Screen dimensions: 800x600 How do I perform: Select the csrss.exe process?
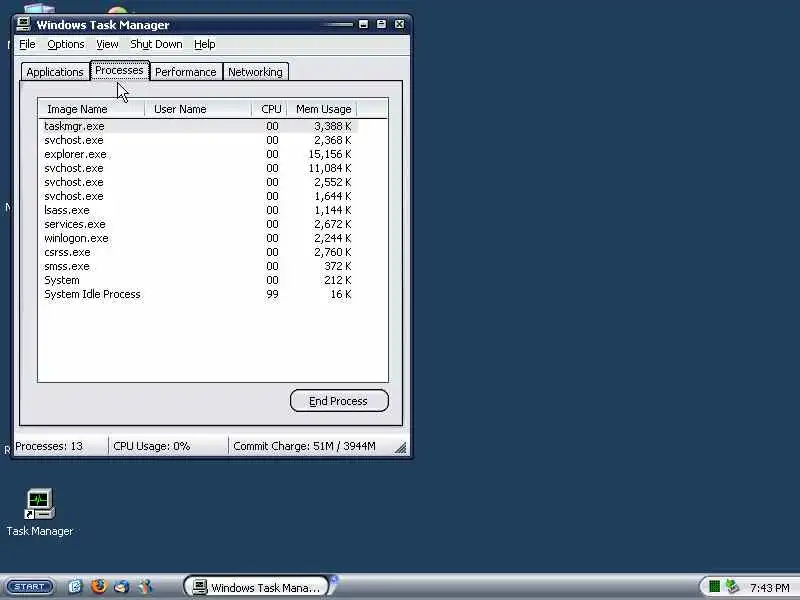click(x=198, y=253)
